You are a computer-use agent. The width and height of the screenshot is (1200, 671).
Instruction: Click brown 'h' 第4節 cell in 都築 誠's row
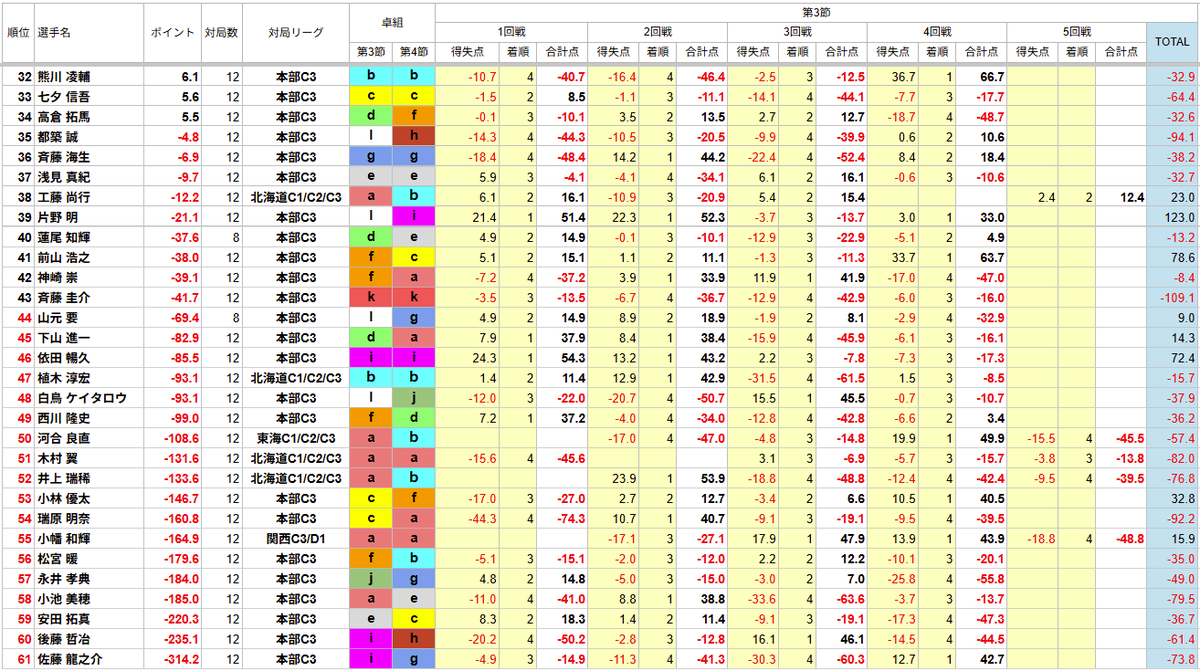pyautogui.click(x=414, y=136)
